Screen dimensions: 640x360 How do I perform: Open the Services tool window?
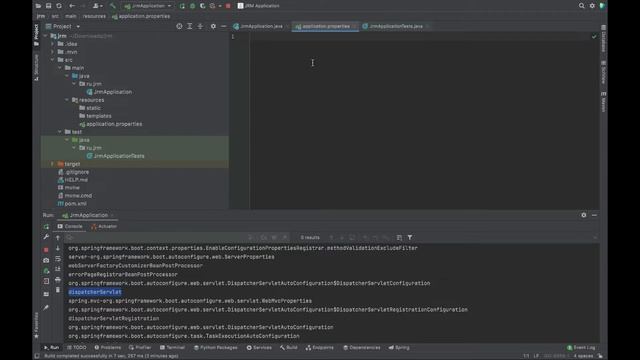pos(259,347)
